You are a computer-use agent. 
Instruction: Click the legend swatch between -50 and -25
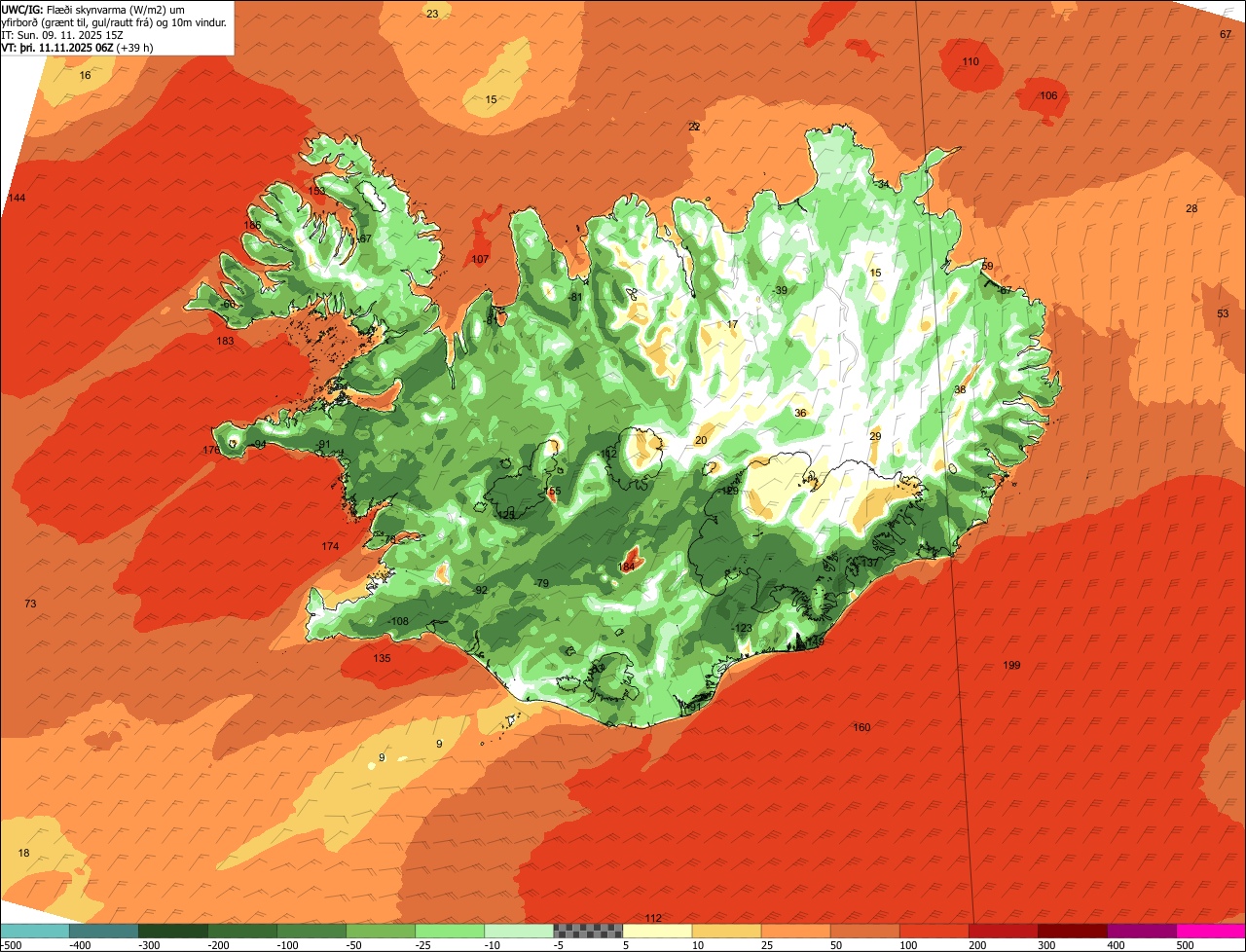point(381,931)
